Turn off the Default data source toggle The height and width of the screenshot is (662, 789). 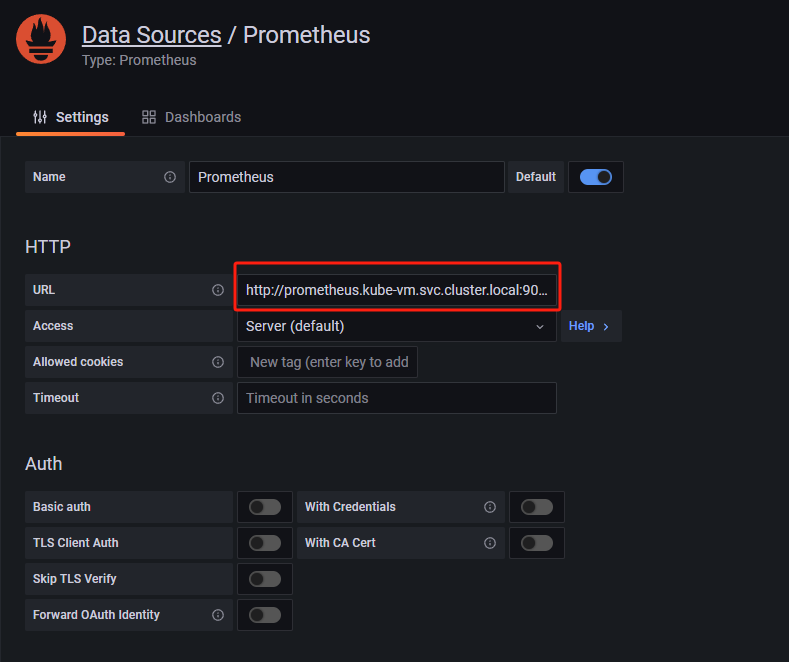tap(596, 177)
